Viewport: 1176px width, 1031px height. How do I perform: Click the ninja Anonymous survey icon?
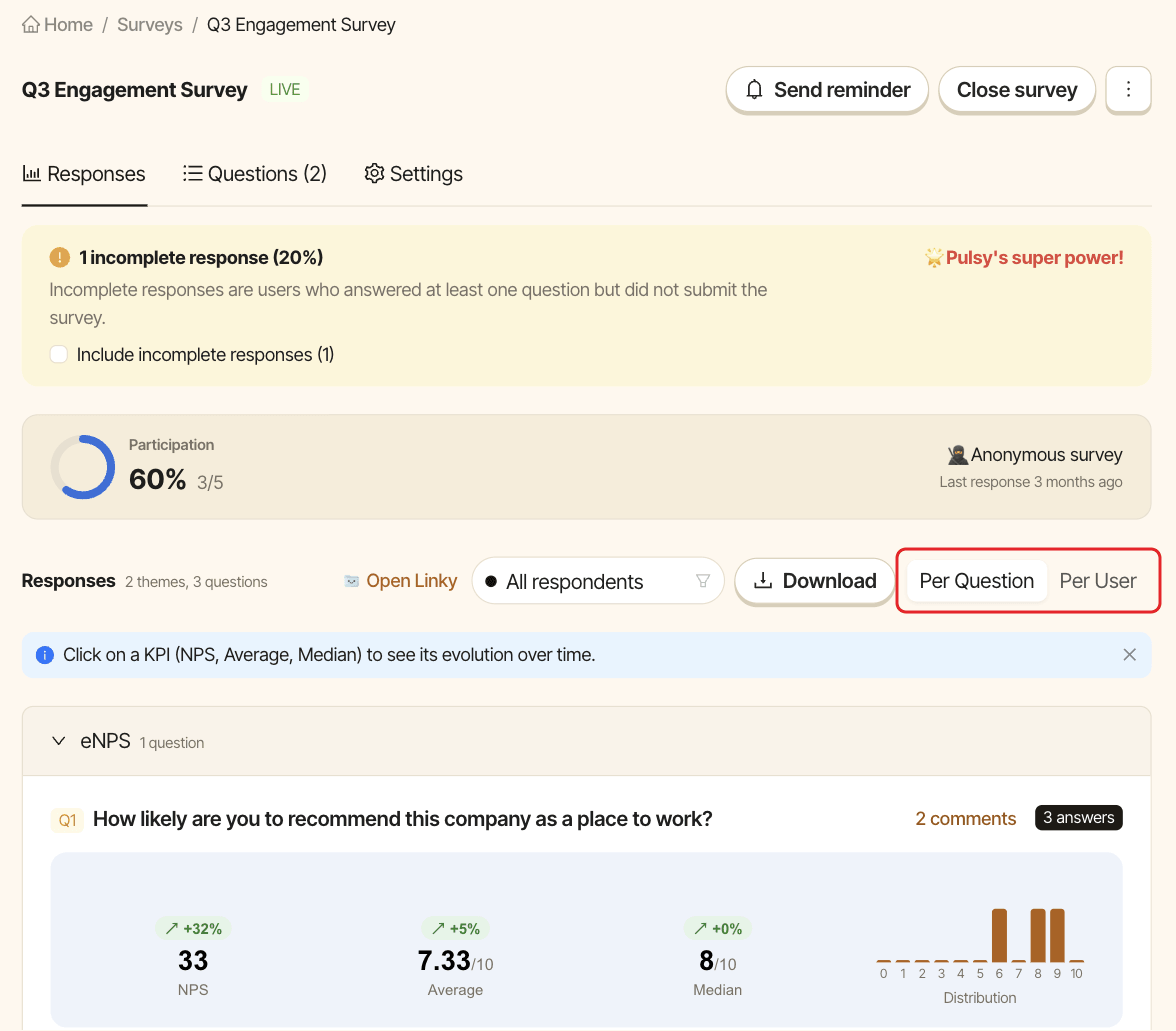click(957, 455)
